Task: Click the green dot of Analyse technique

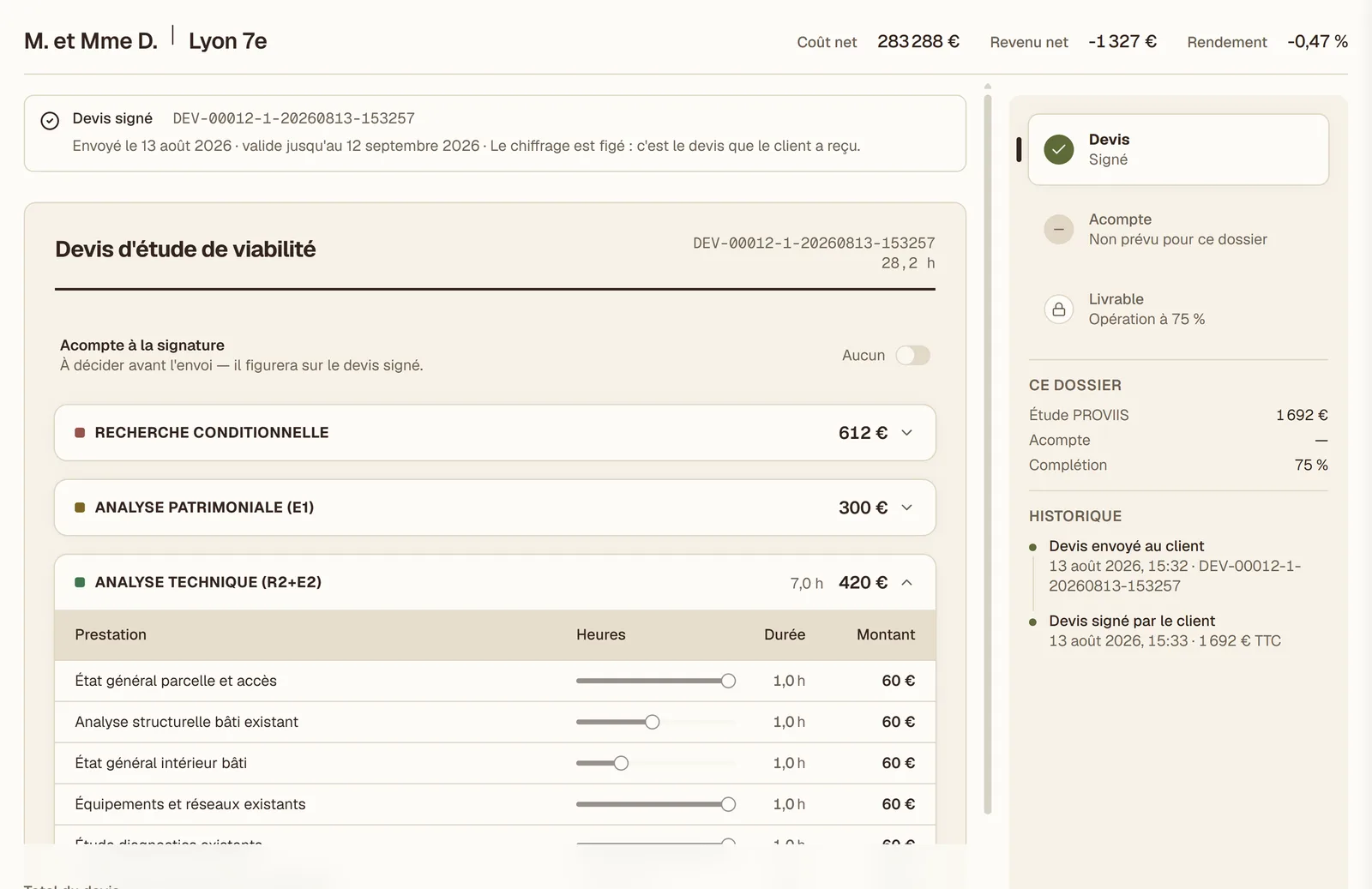Action: click(x=80, y=582)
